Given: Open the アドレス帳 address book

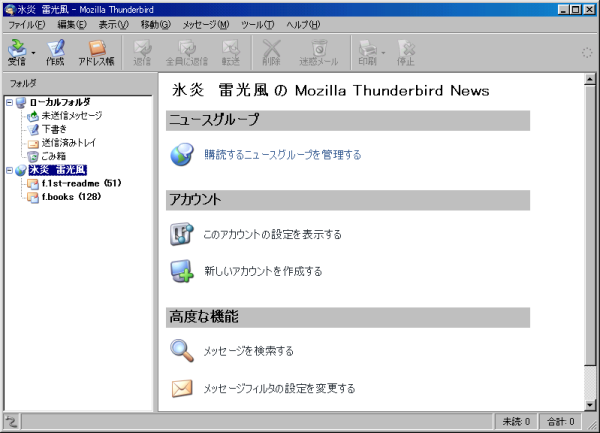Looking at the screenshot, I should pyautogui.click(x=96, y=52).
